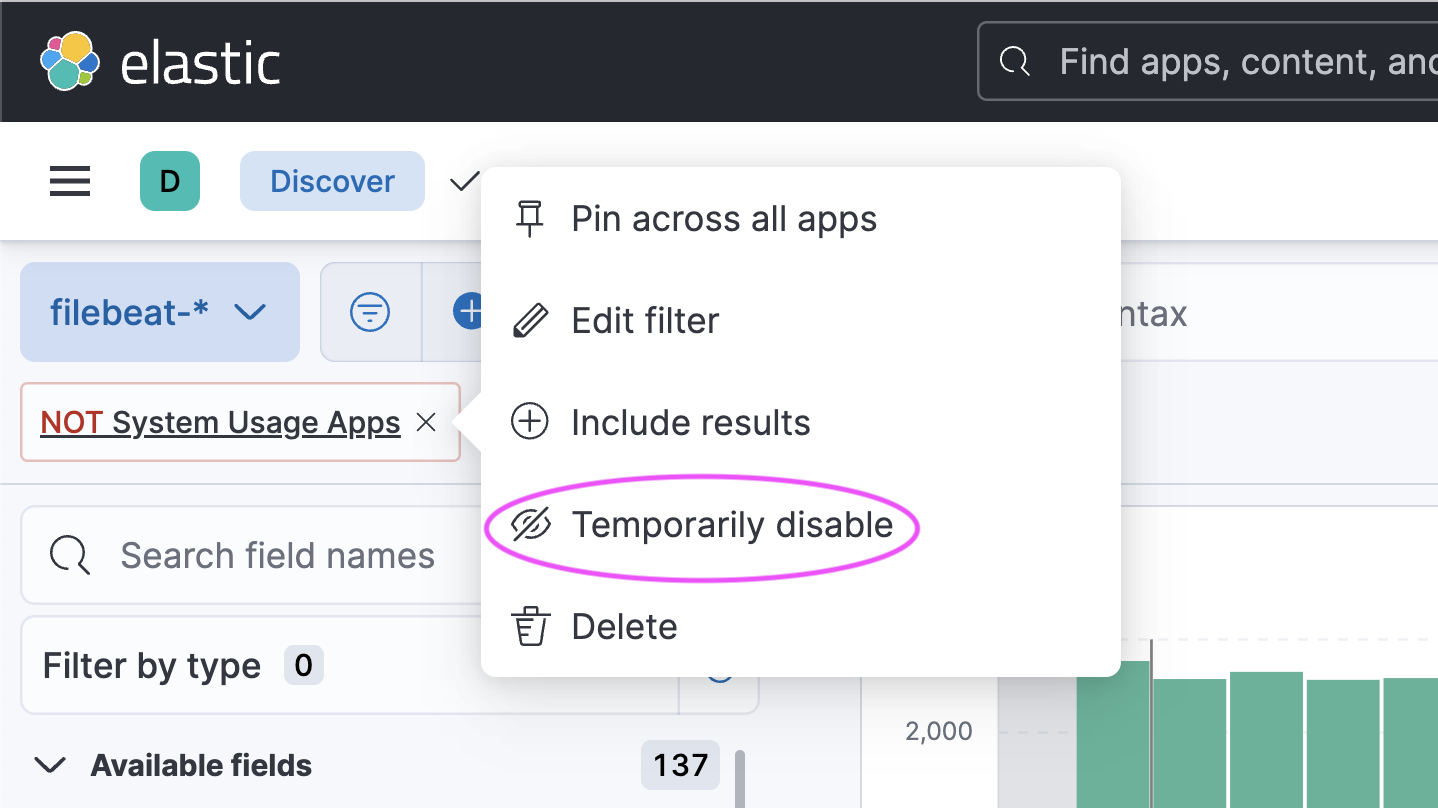Remove the NOT System Usage Apps filter

coord(426,423)
